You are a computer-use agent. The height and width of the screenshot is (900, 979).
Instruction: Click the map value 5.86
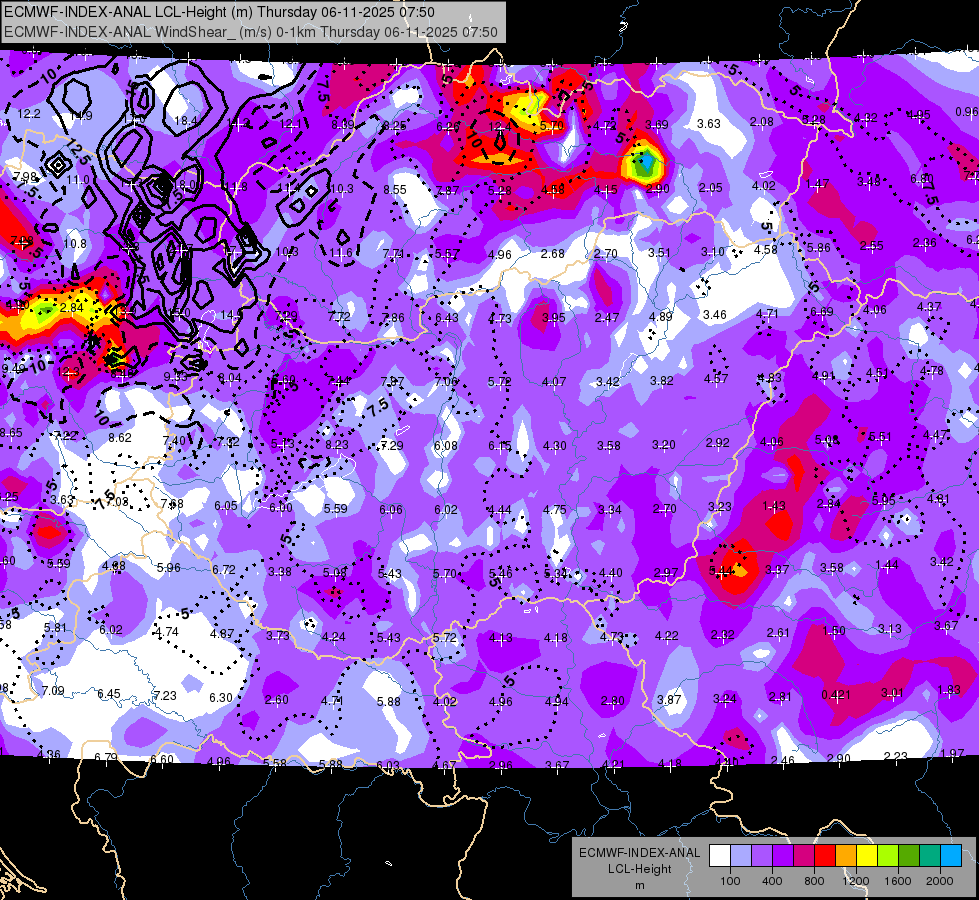click(x=819, y=248)
